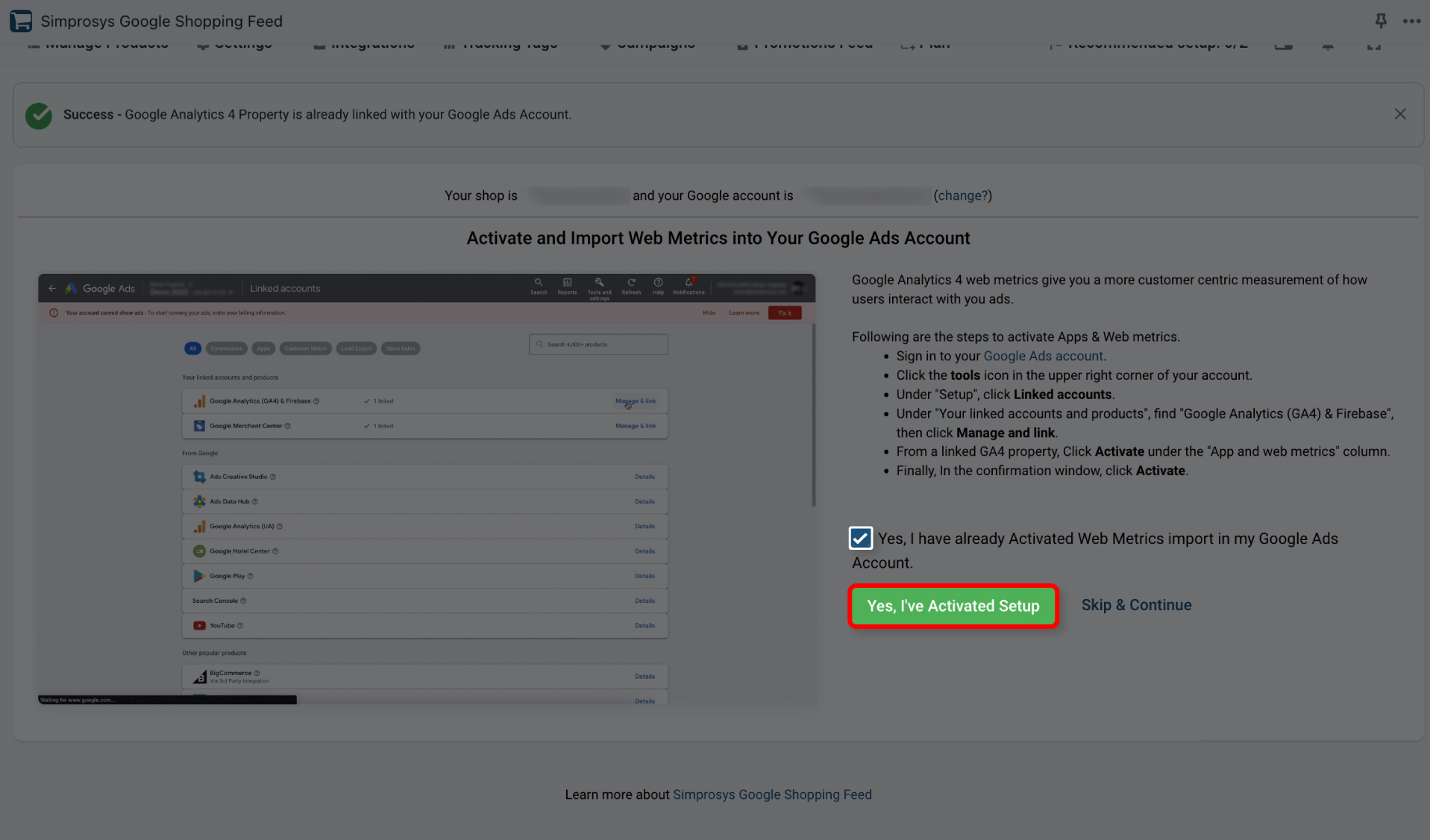
Task: Open the Google Ads linked accounts screenshot
Action: click(427, 489)
